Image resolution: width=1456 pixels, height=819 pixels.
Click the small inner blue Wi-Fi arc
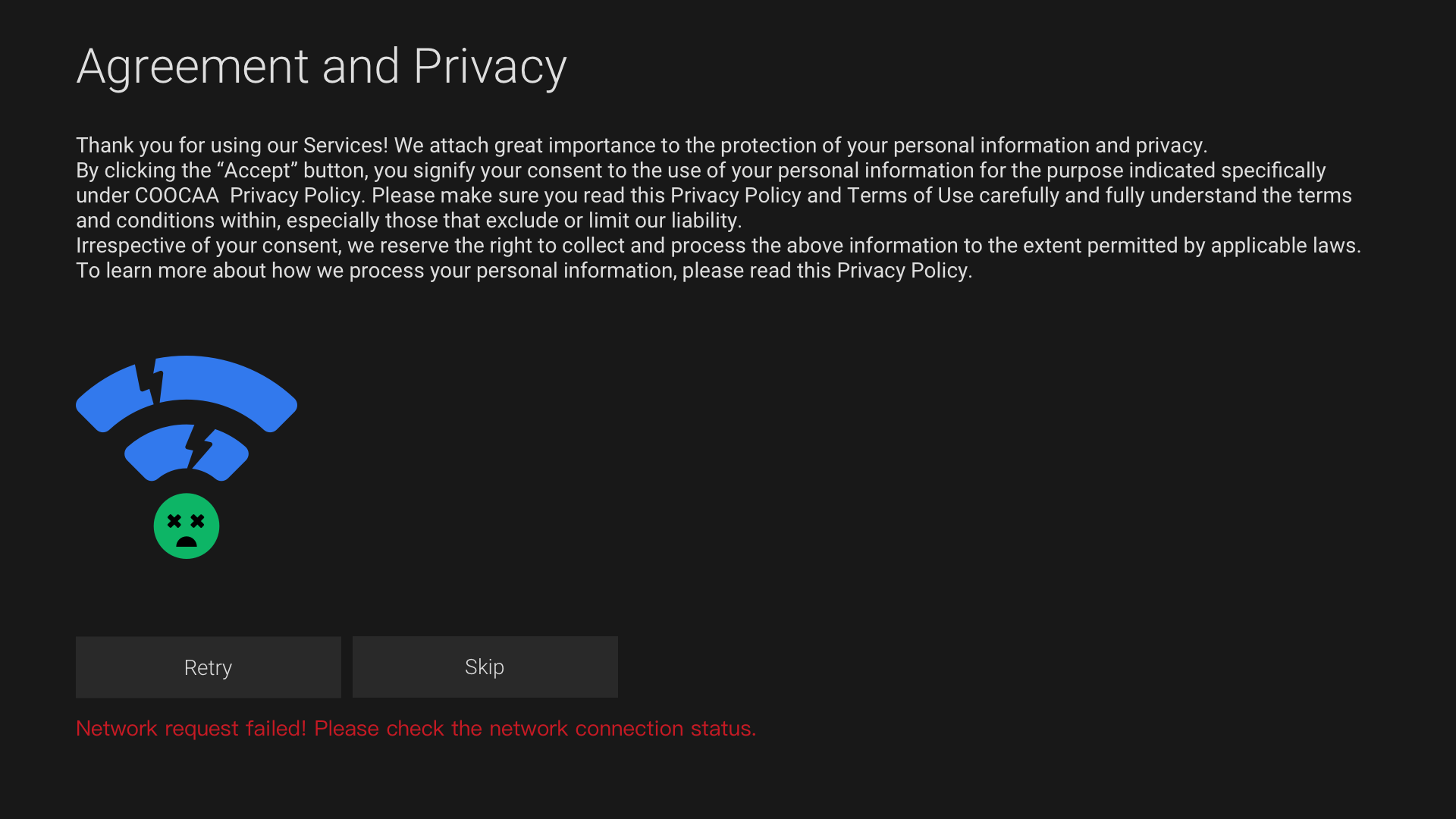point(155,451)
